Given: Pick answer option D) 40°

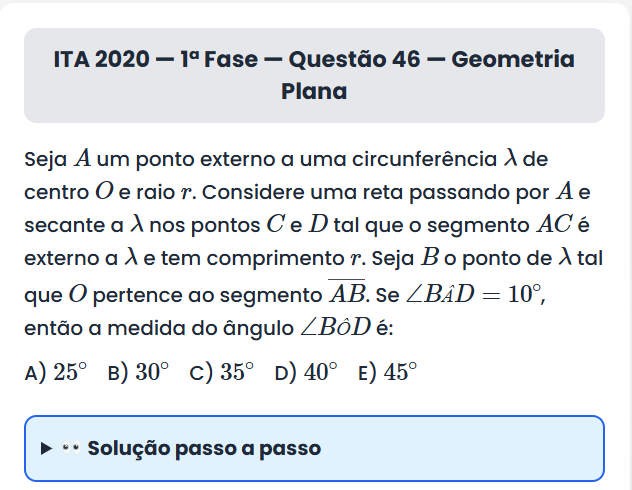Looking at the screenshot, I should click(307, 372).
